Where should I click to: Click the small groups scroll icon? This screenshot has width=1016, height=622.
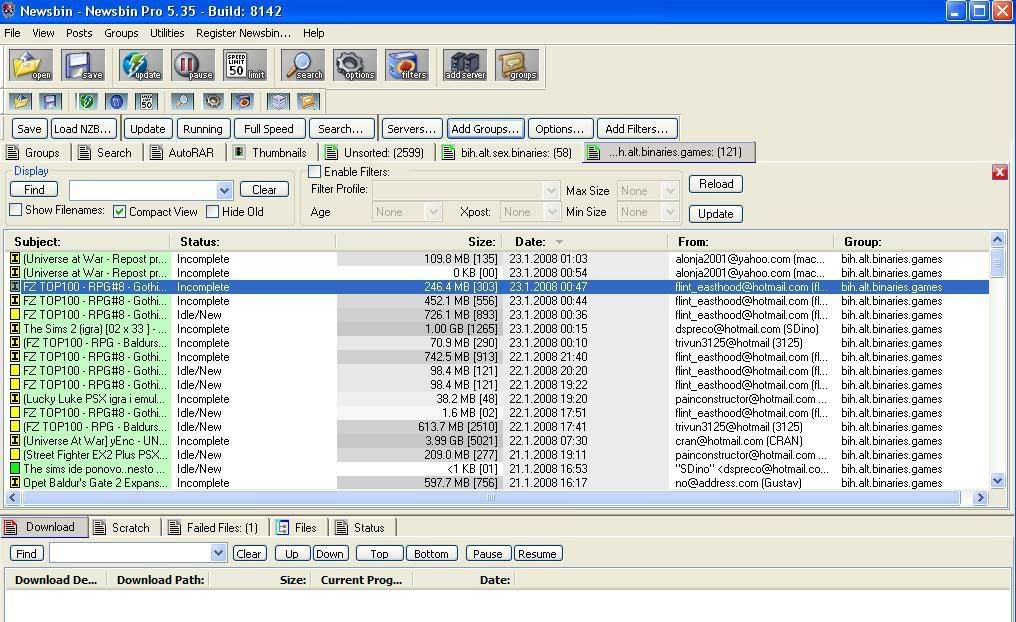pos(308,101)
